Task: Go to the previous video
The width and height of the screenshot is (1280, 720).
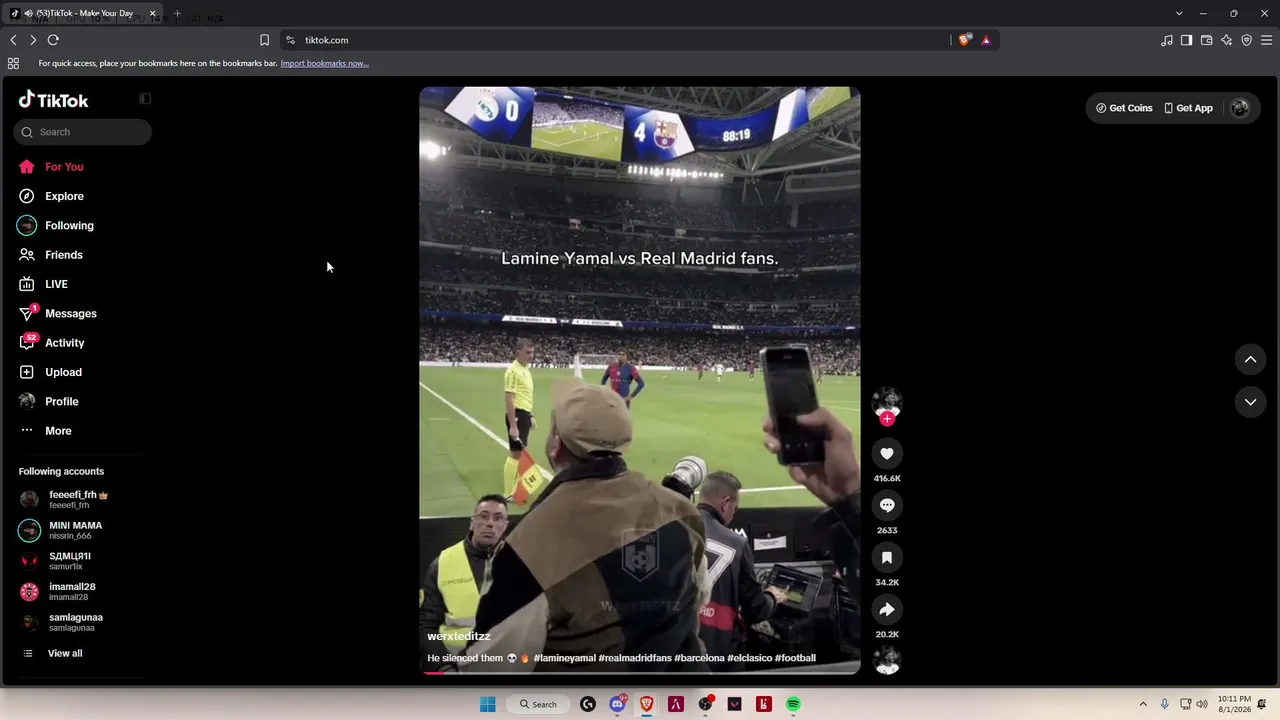Action: coord(1250,359)
